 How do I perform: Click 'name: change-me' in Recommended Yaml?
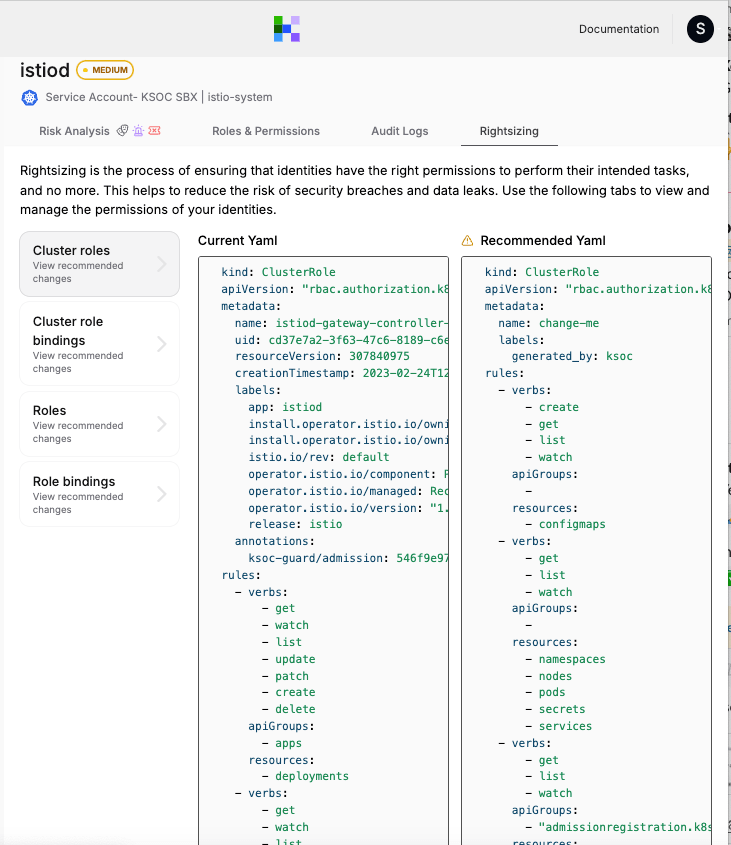click(x=548, y=323)
